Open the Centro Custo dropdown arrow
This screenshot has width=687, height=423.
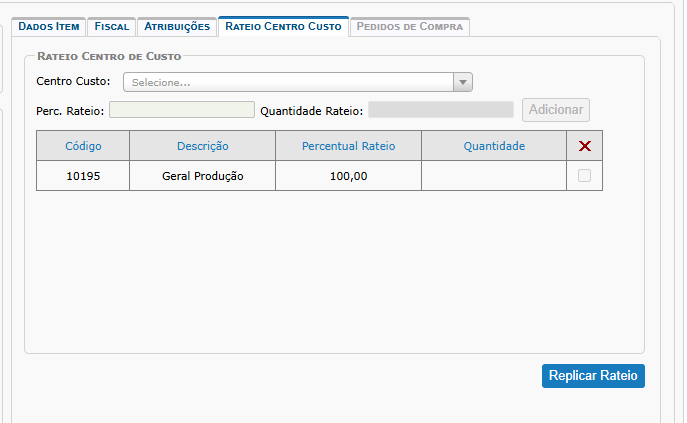click(x=462, y=82)
